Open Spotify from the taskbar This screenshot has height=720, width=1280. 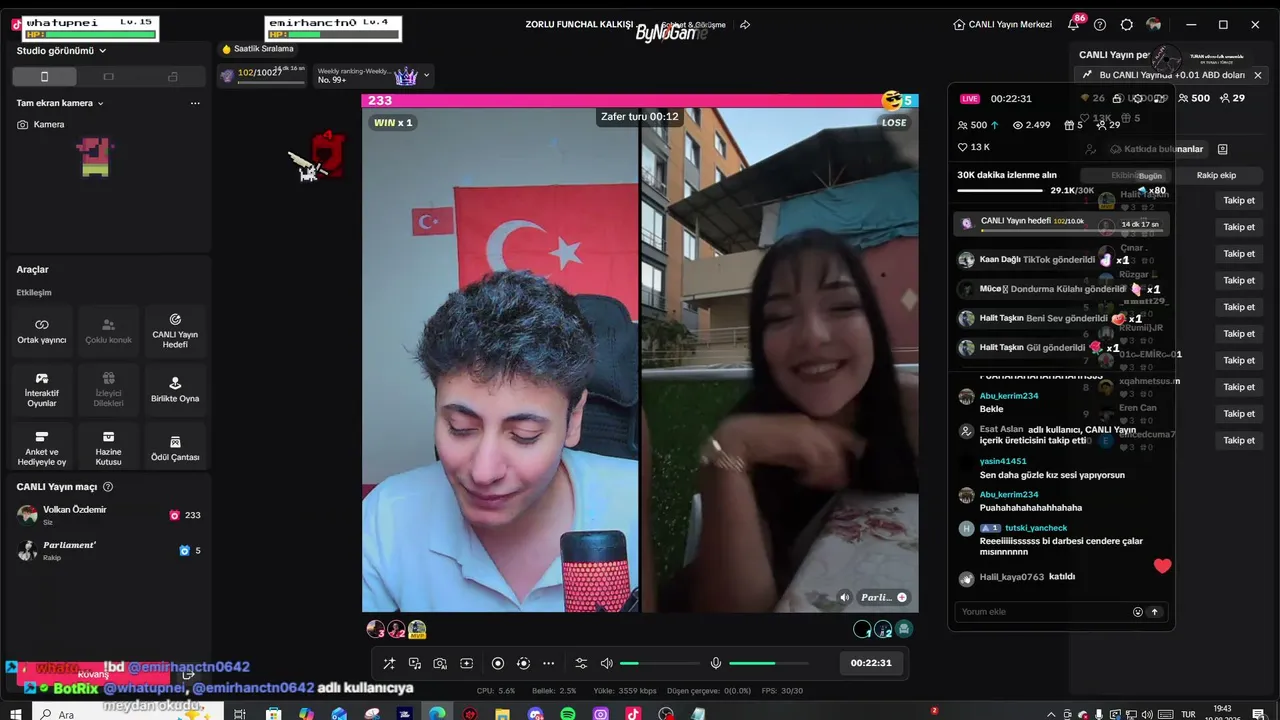568,714
